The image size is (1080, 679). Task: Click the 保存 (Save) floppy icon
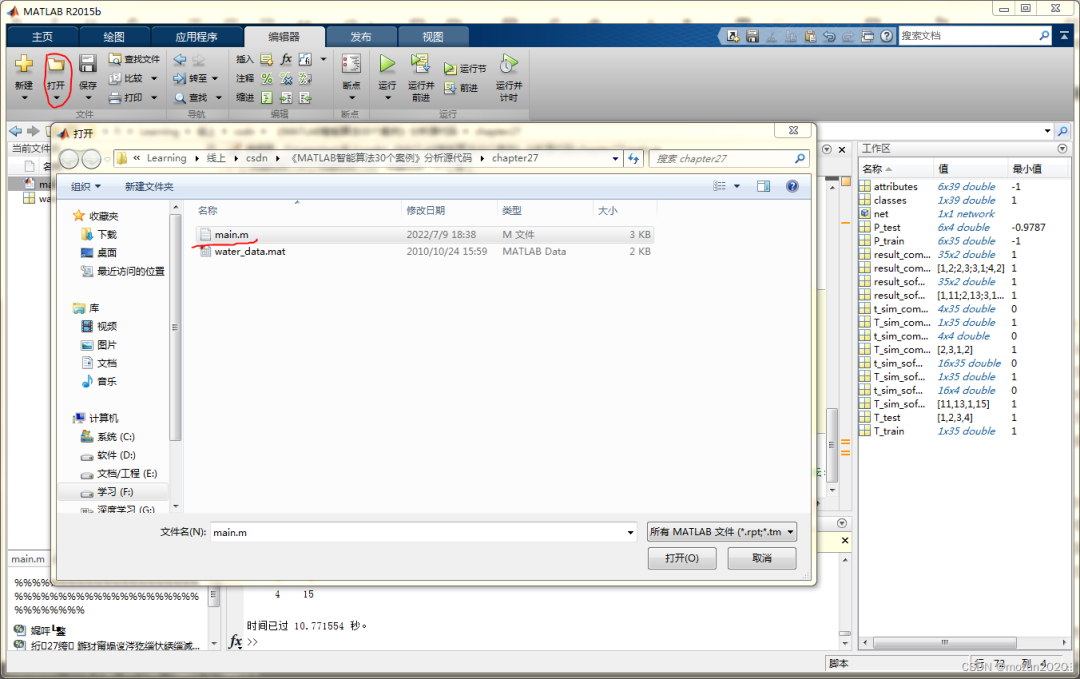click(87, 64)
